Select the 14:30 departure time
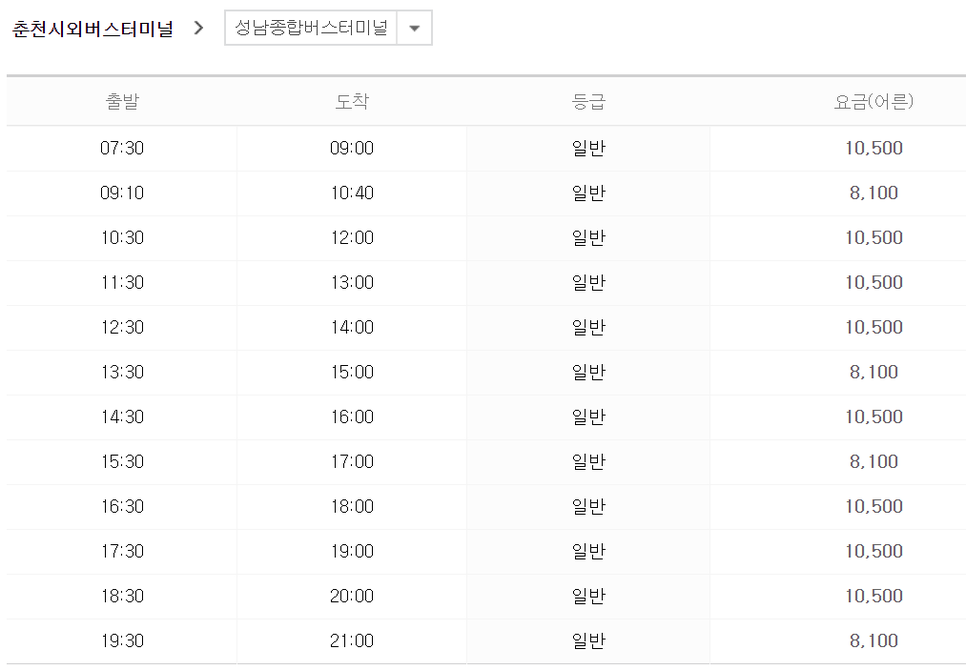 122,417
